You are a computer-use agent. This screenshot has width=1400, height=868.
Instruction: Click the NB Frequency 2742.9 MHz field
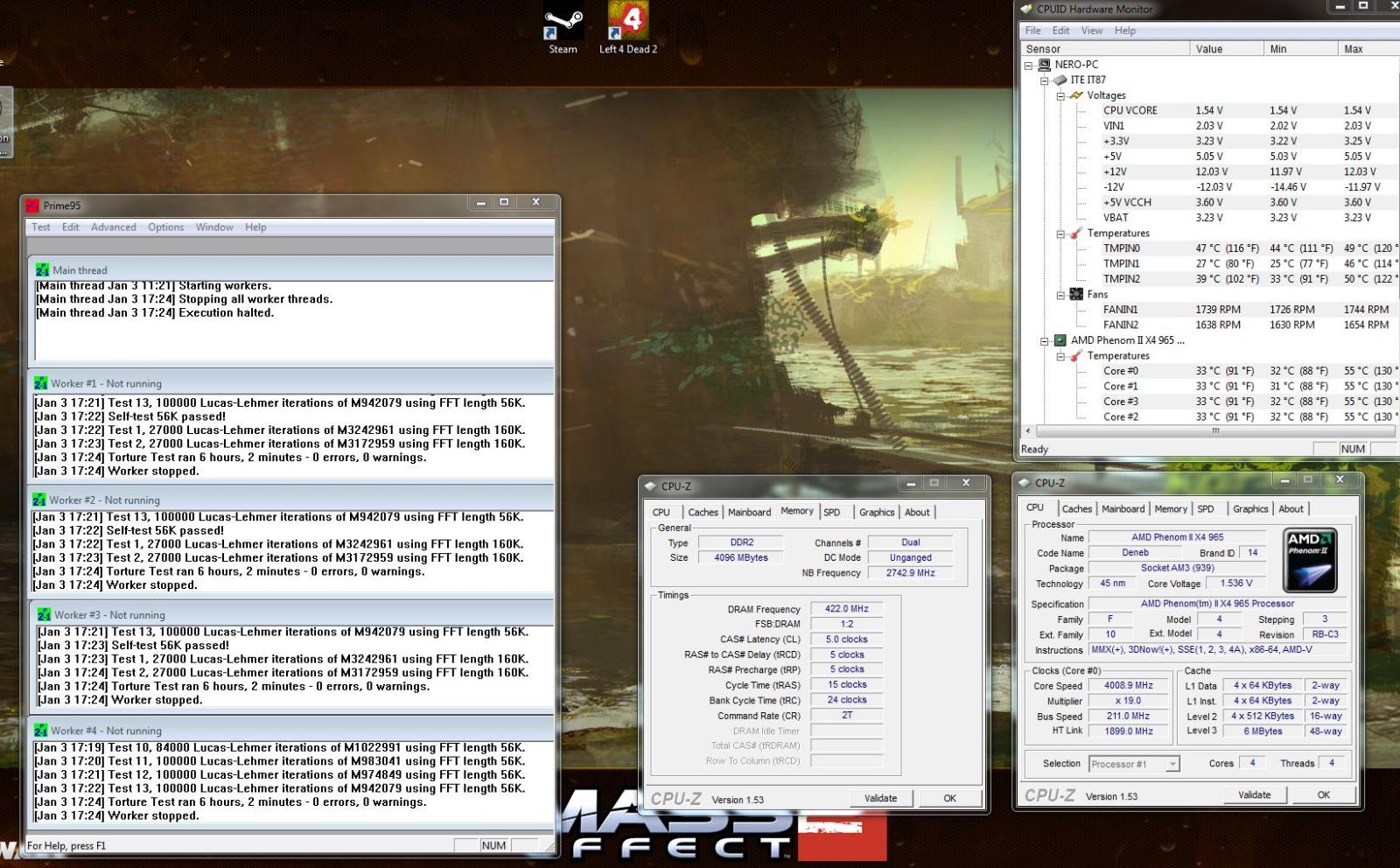[910, 573]
